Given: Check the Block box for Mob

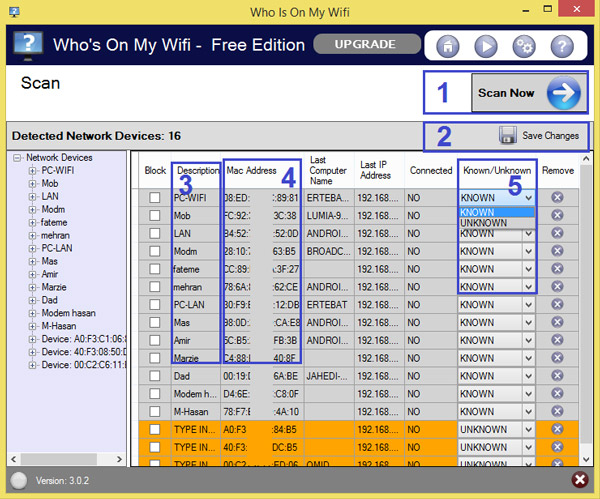Looking at the screenshot, I should pos(155,215).
